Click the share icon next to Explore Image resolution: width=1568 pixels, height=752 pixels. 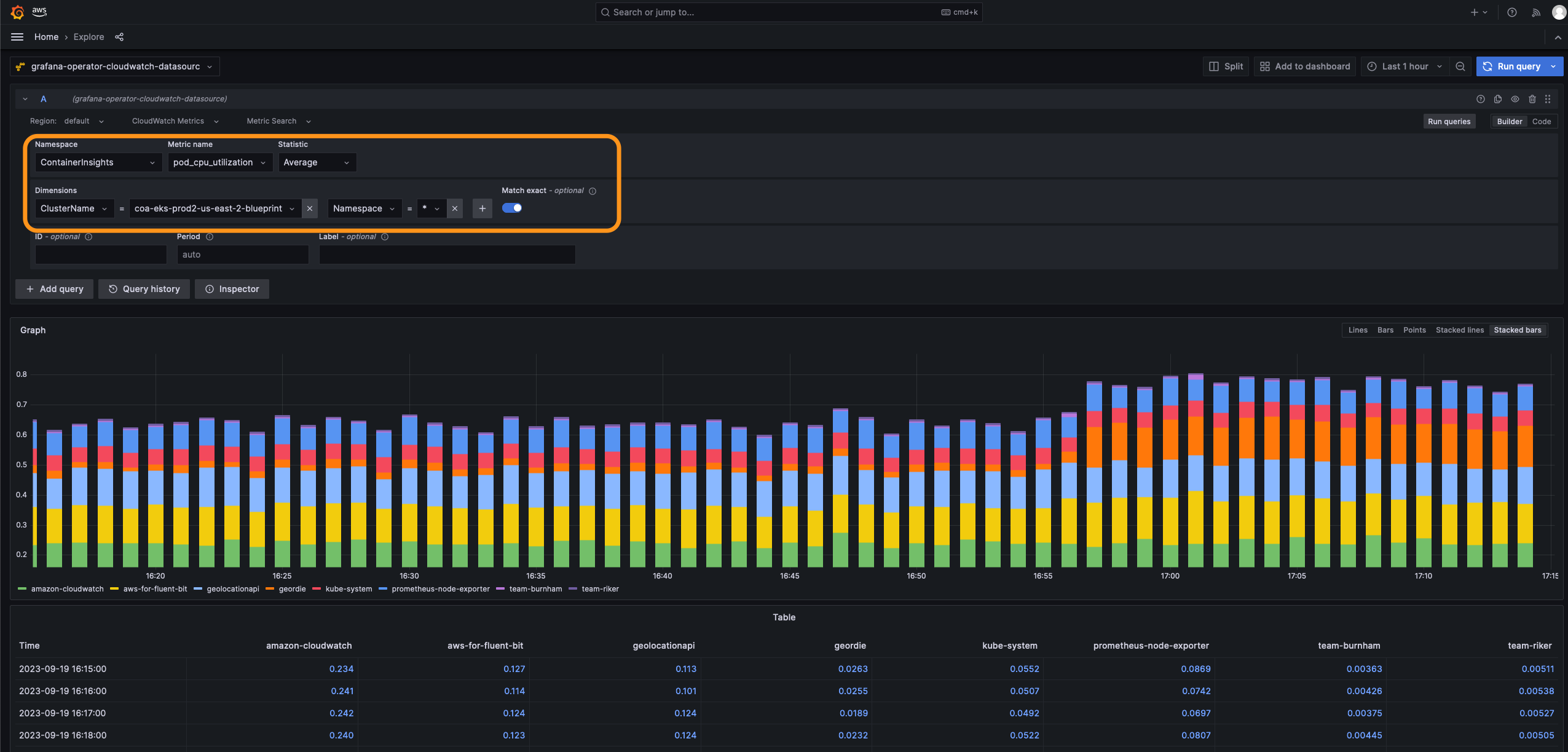(119, 37)
